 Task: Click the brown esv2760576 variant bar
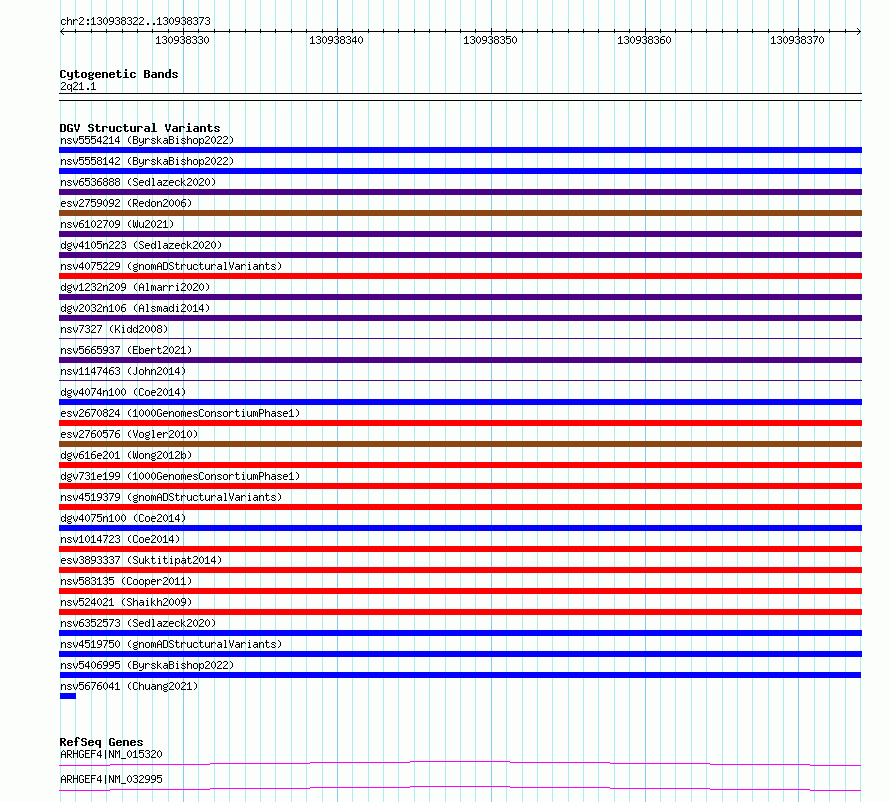460,444
